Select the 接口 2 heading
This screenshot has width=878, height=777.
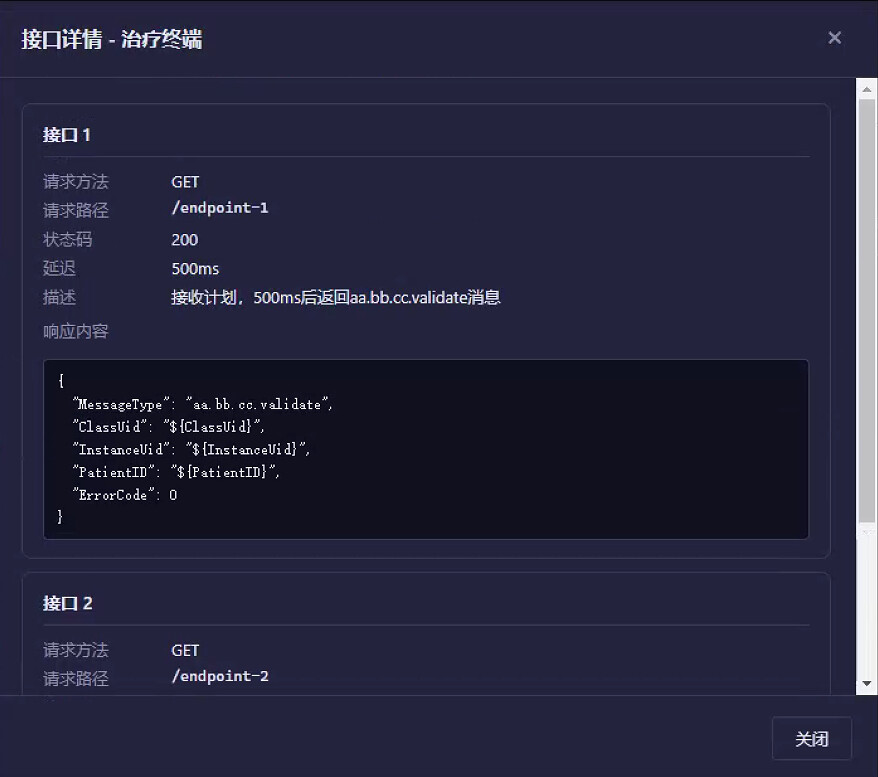(x=67, y=603)
